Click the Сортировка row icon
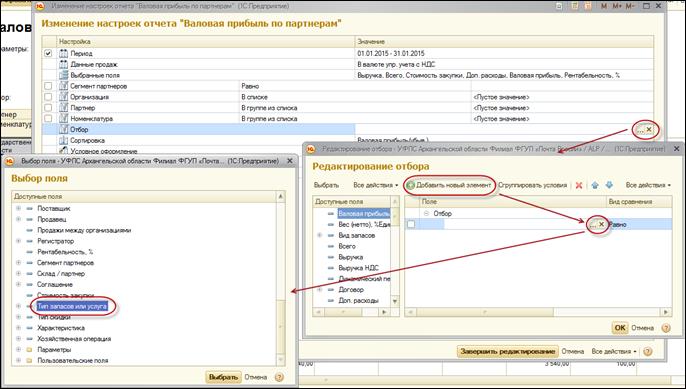Image resolution: width=686 pixels, height=389 pixels. tap(63, 140)
